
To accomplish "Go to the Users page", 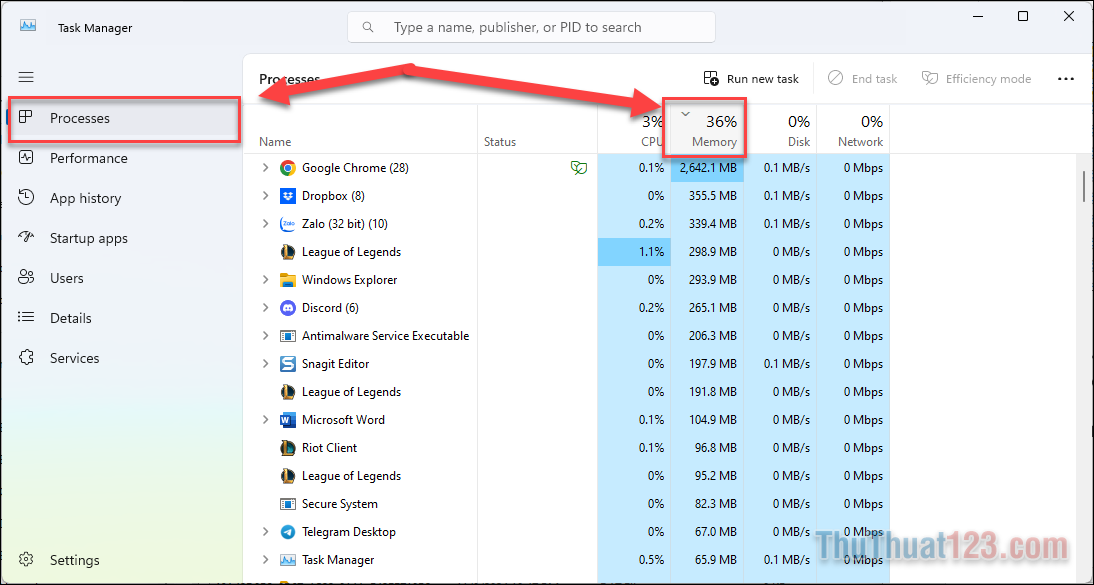I will pyautogui.click(x=124, y=278).
